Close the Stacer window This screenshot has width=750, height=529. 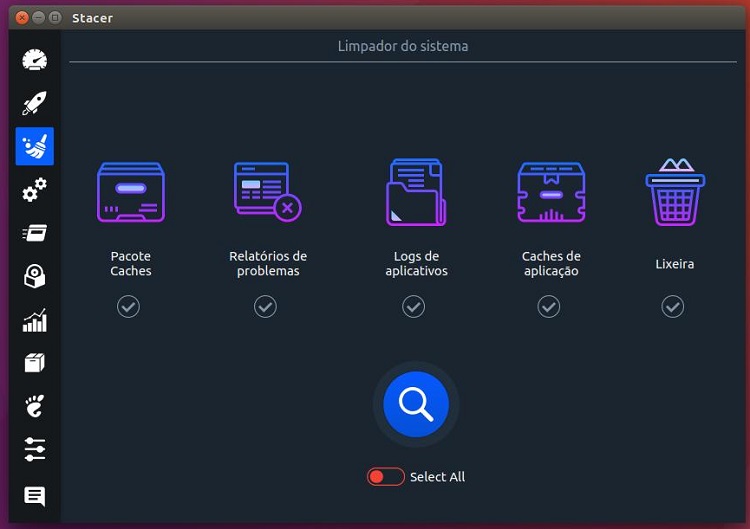click(22, 18)
